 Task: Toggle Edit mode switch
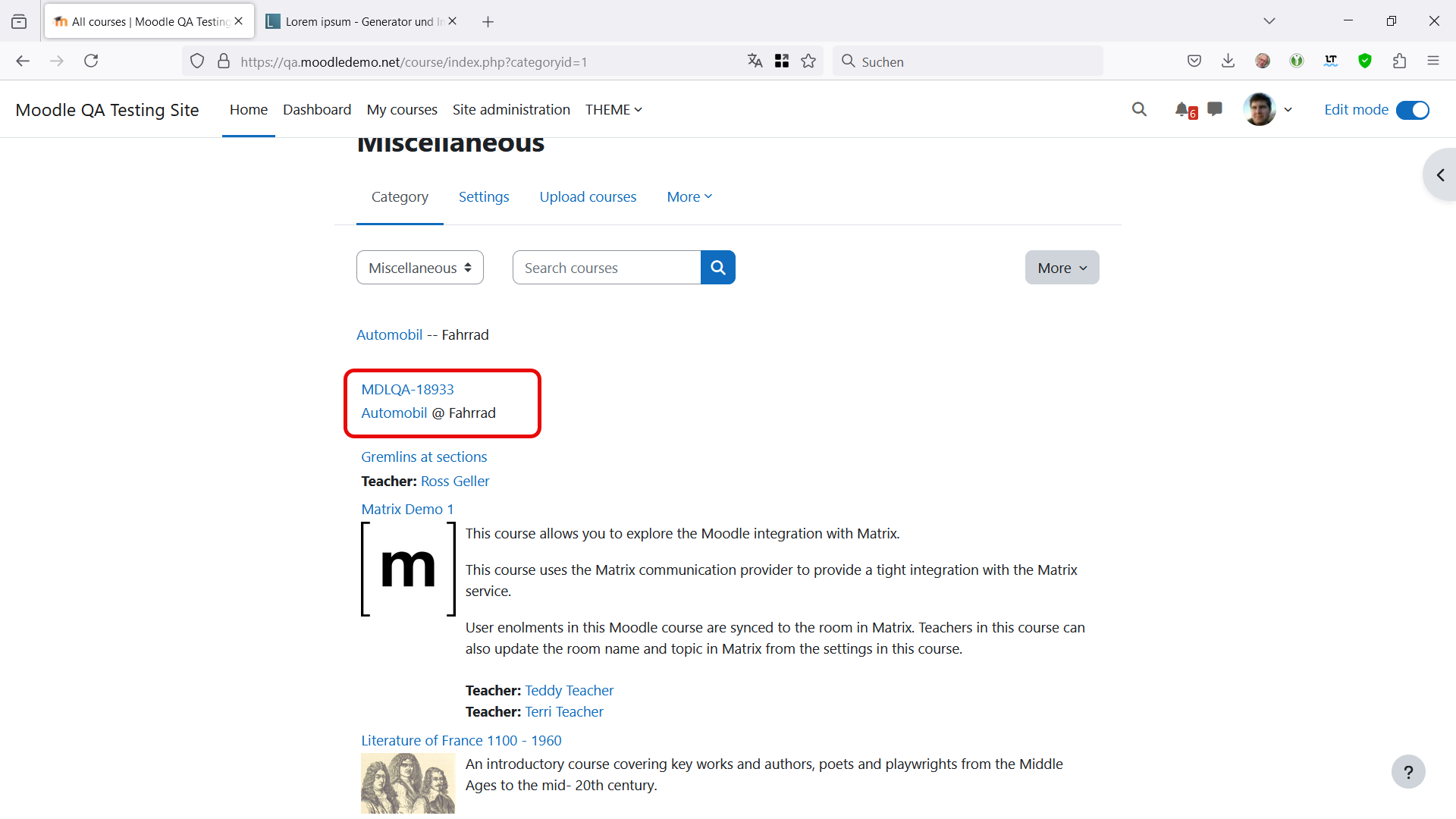point(1413,110)
